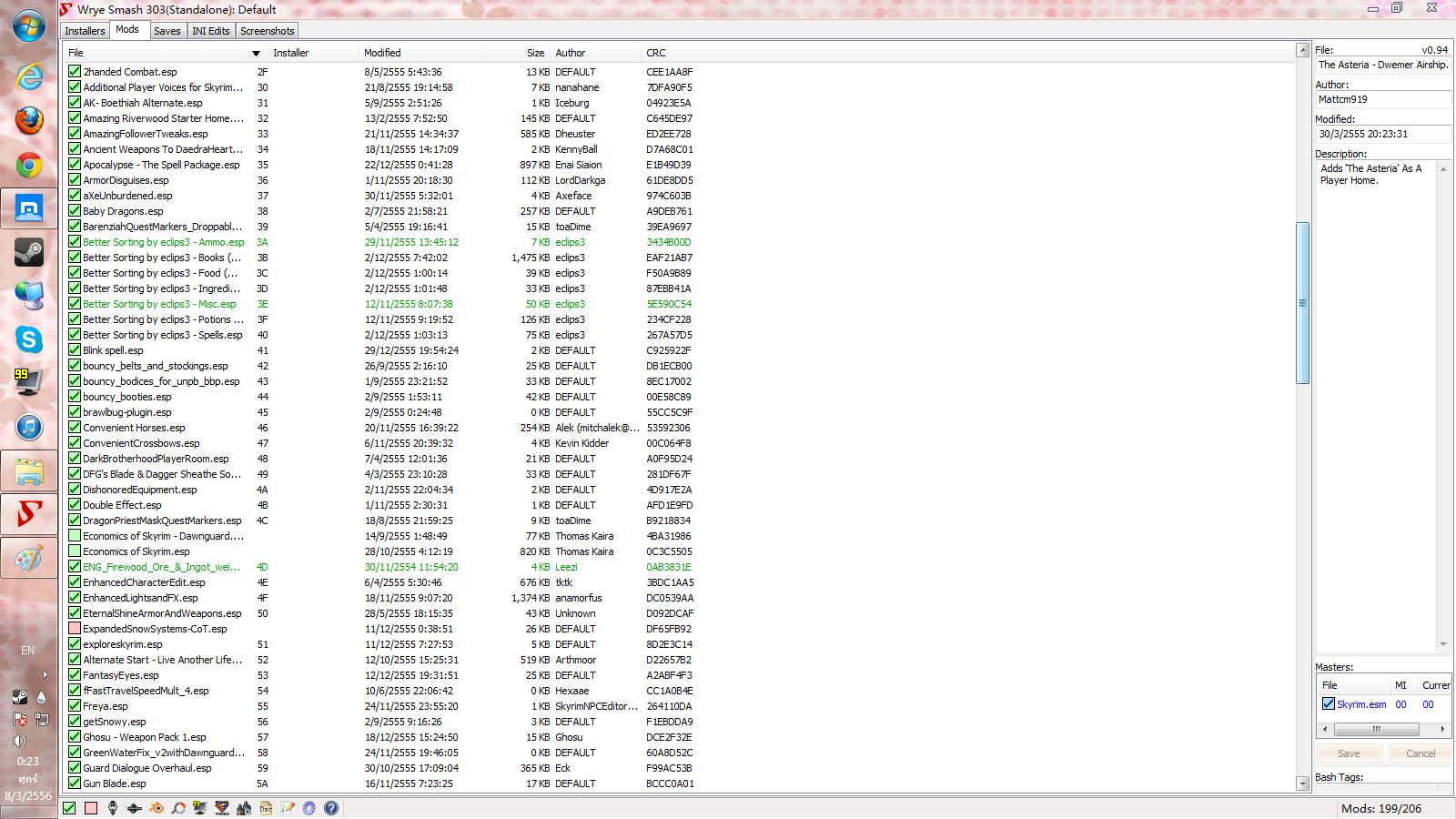Select the Mods tab
The width and height of the screenshot is (1456, 819).
(127, 30)
